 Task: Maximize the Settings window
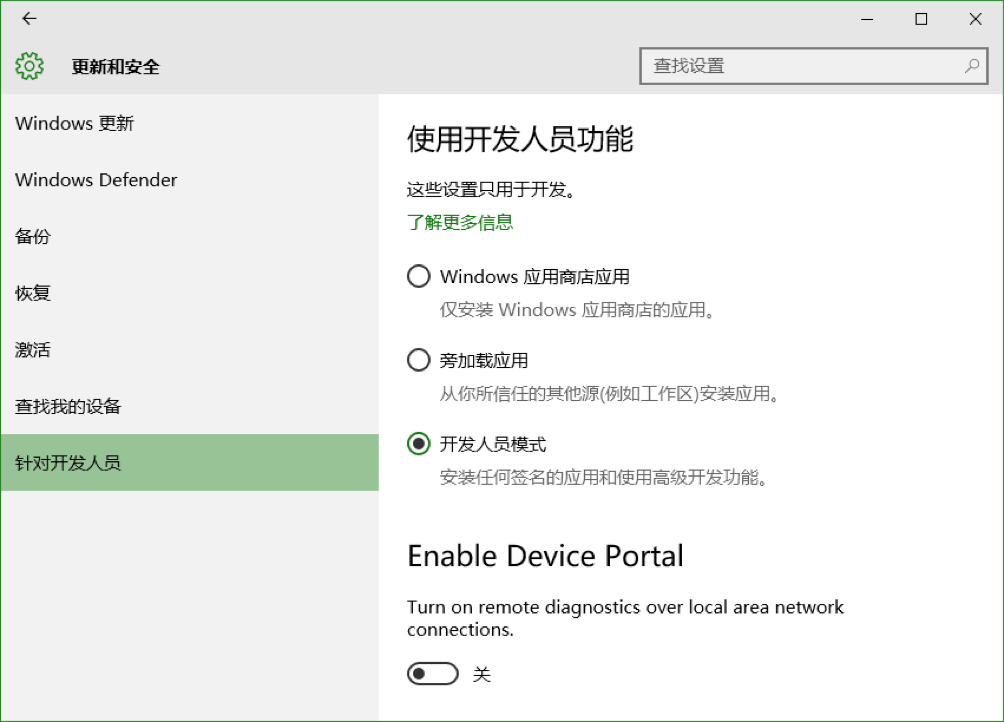click(x=920, y=18)
